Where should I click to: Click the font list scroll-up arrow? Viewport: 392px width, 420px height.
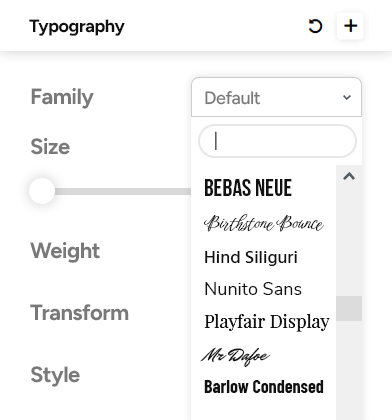click(x=349, y=176)
